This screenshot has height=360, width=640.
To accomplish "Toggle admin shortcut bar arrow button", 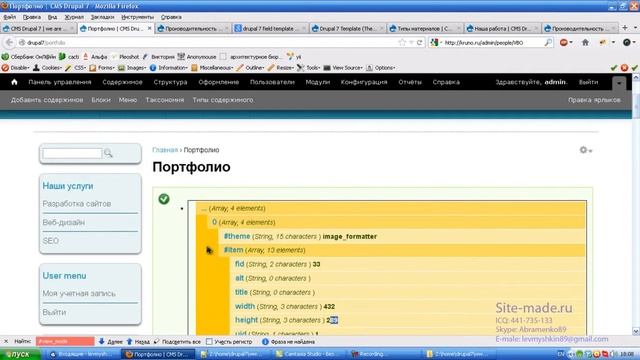I will (619, 83).
